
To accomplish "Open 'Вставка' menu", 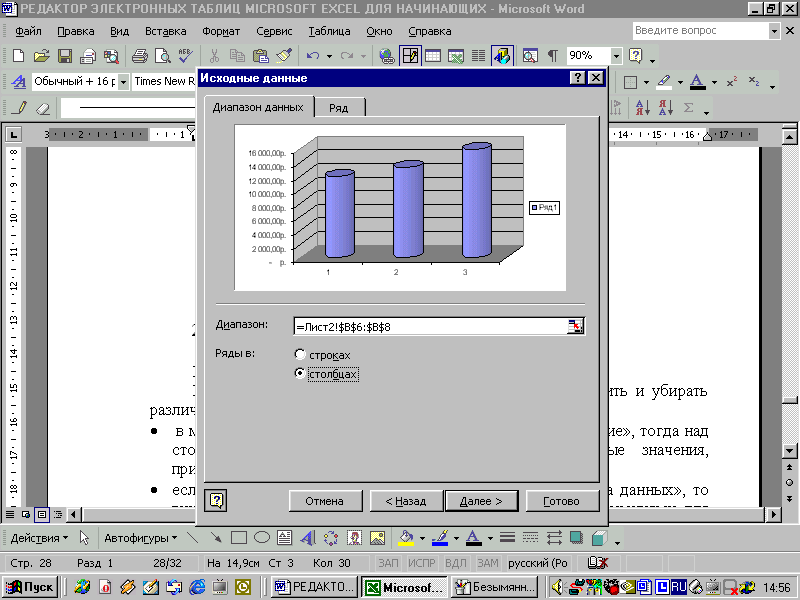I will (x=166, y=31).
